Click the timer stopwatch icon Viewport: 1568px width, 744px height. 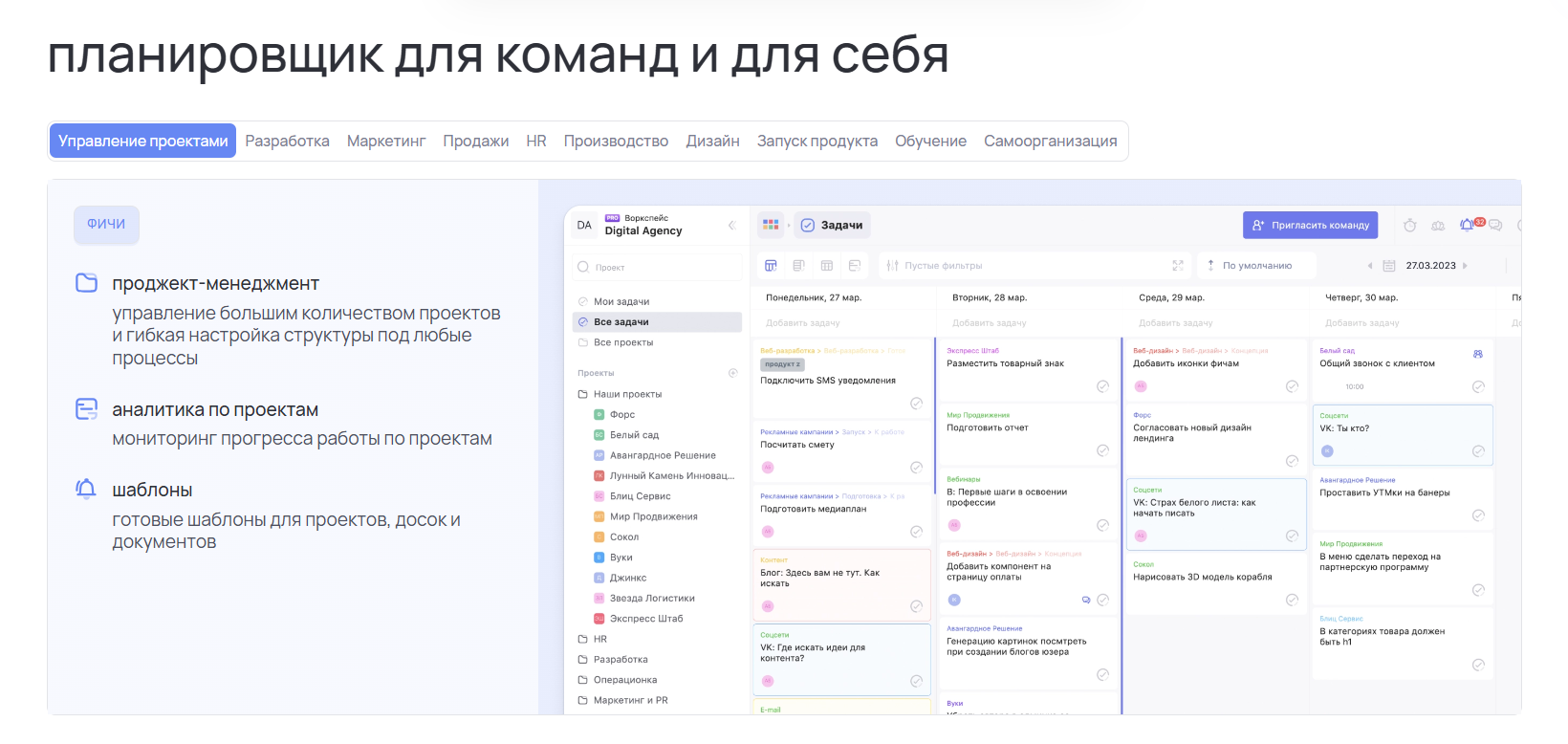pos(1409,226)
